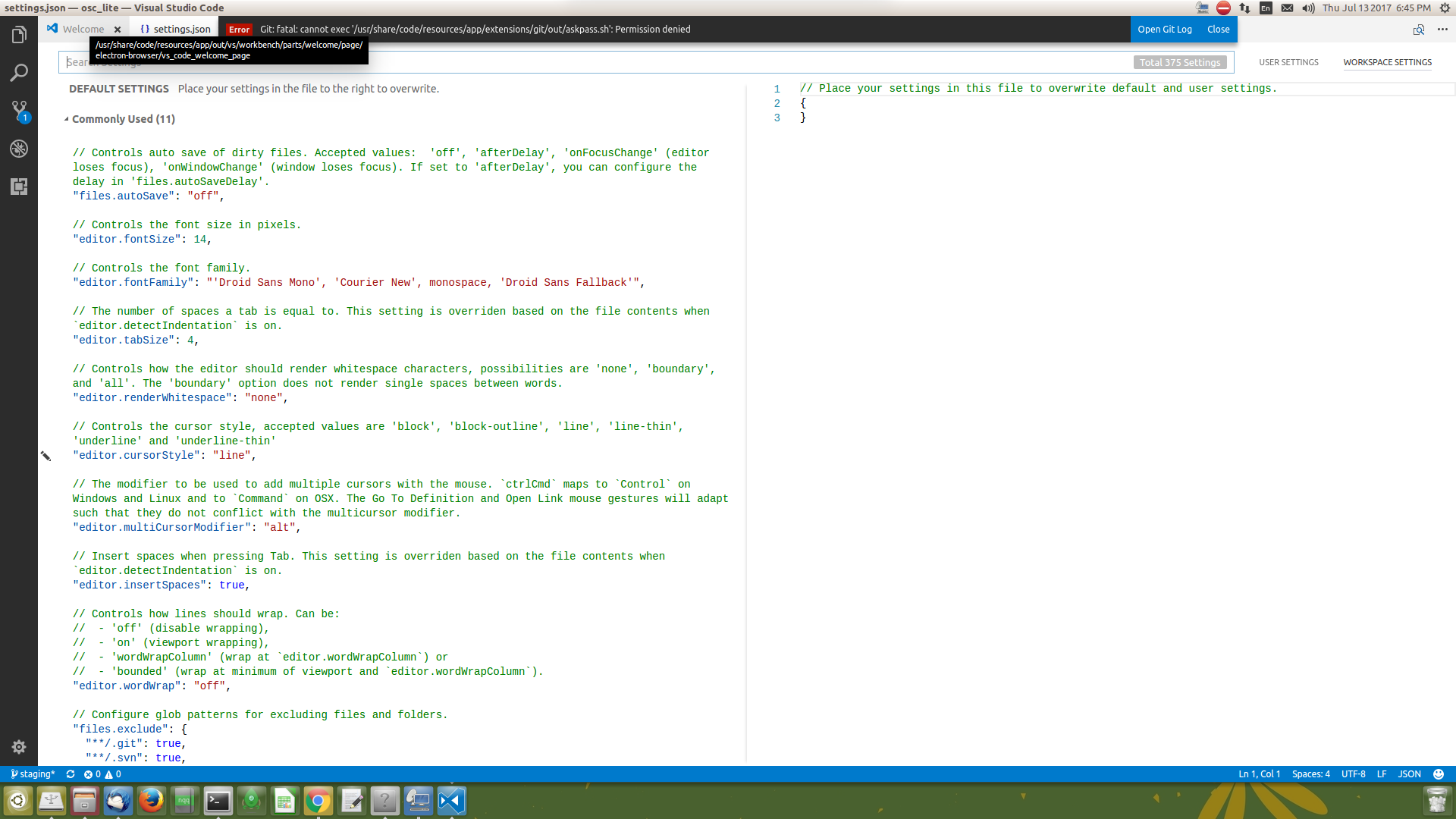Viewport: 1456px width, 819px height.
Task: Open the staging branch picker
Action: coord(33,774)
